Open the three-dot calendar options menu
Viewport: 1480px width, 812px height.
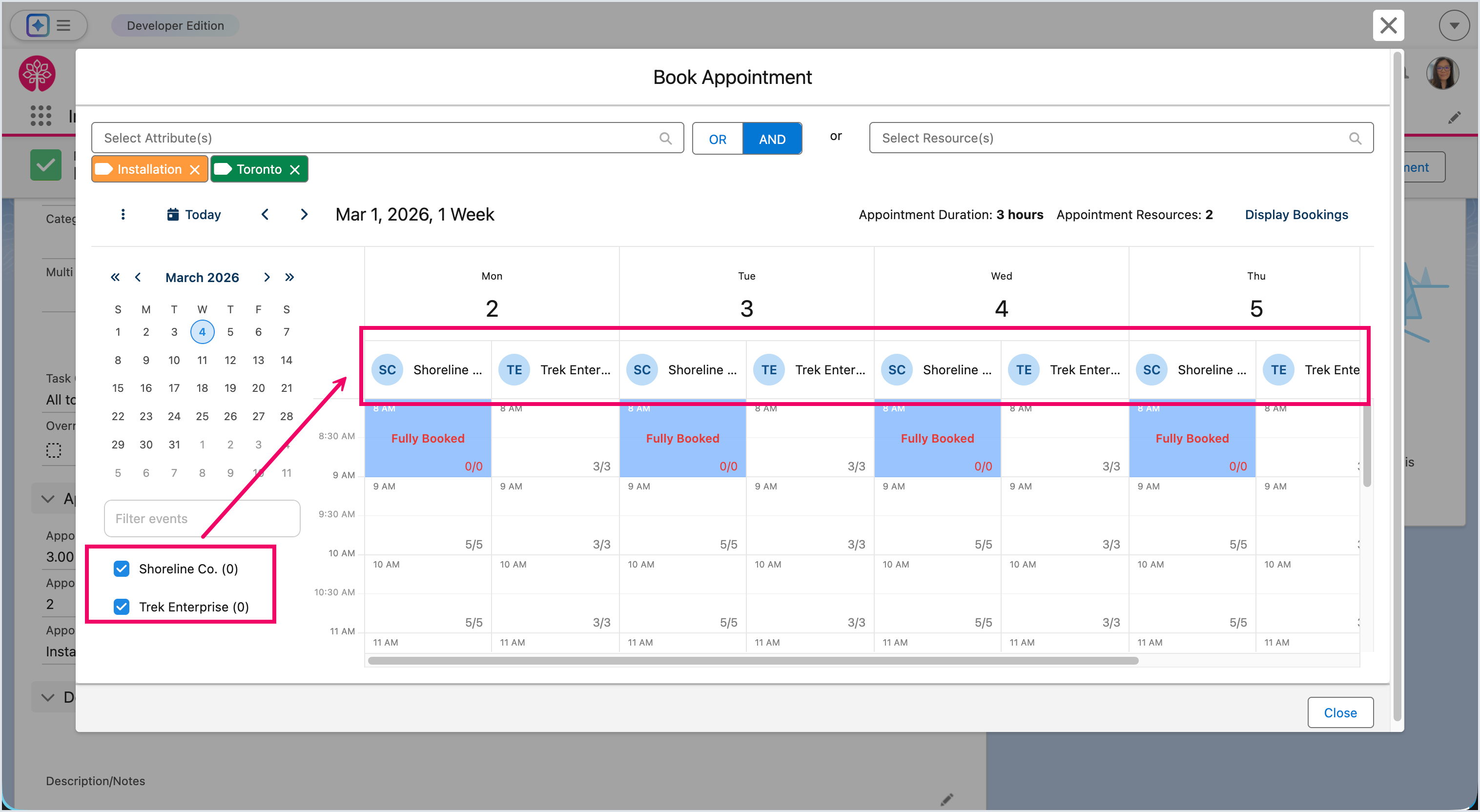click(123, 214)
